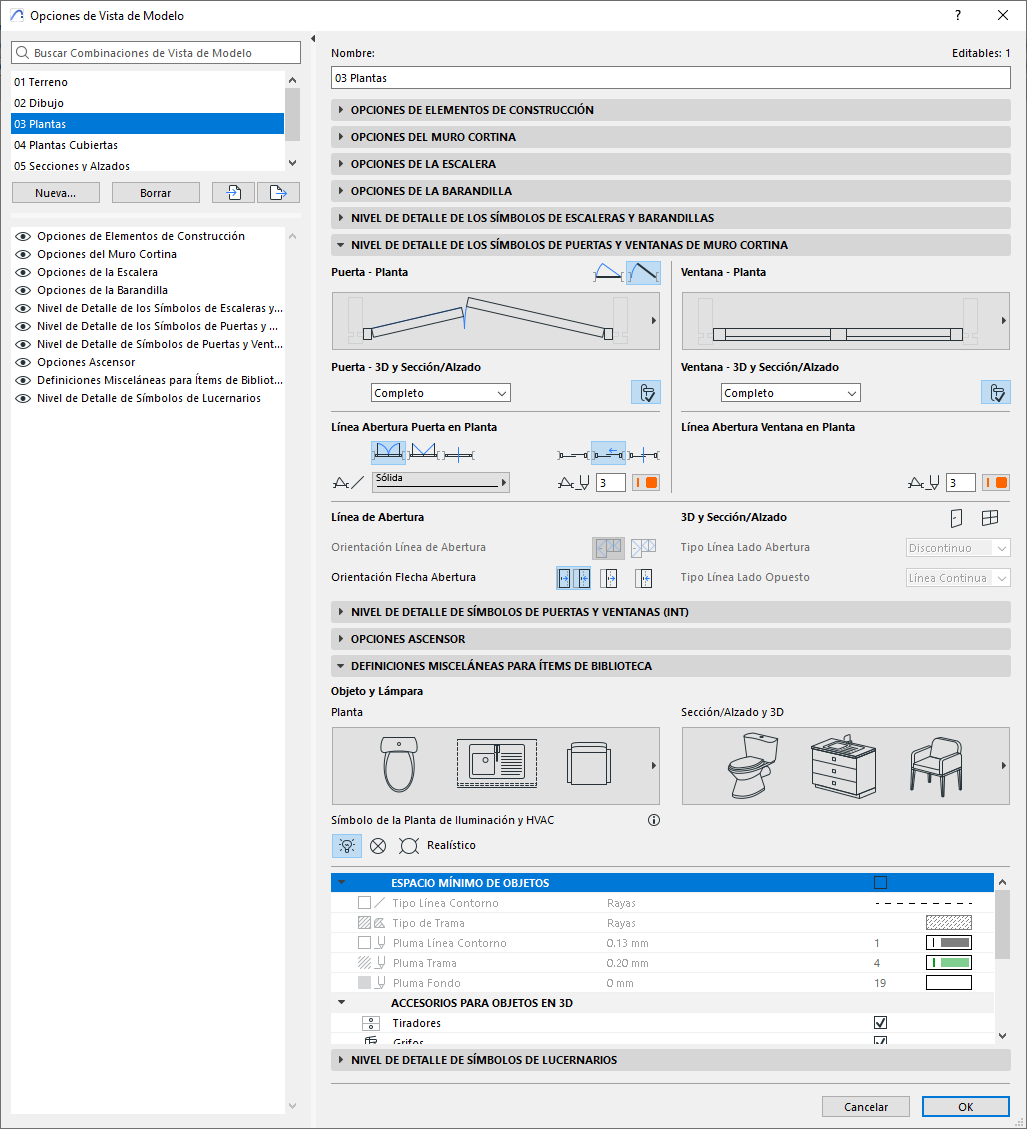Click the Cancelar button

tap(865, 1107)
